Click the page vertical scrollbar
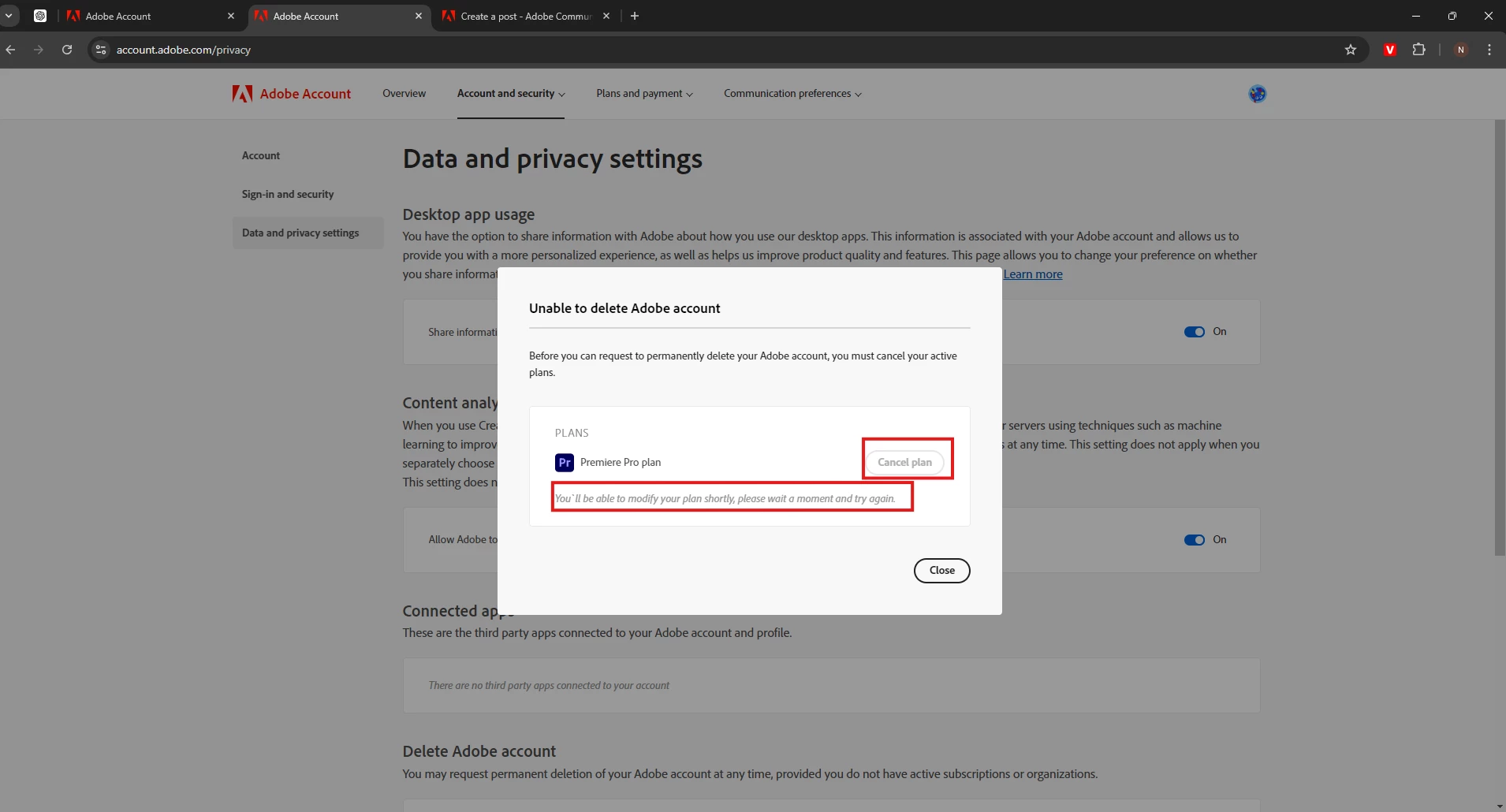Image resolution: width=1506 pixels, height=812 pixels. click(x=1500, y=338)
